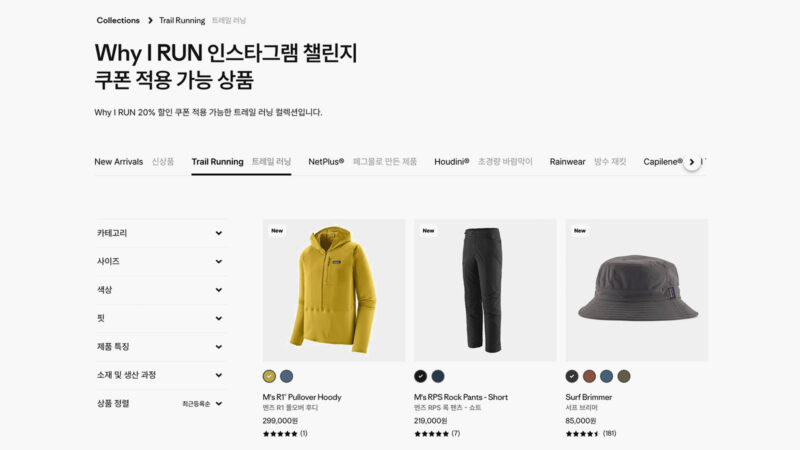Open the 상품 정렬 sort dropdown
The width and height of the screenshot is (800, 450).
tap(160, 404)
